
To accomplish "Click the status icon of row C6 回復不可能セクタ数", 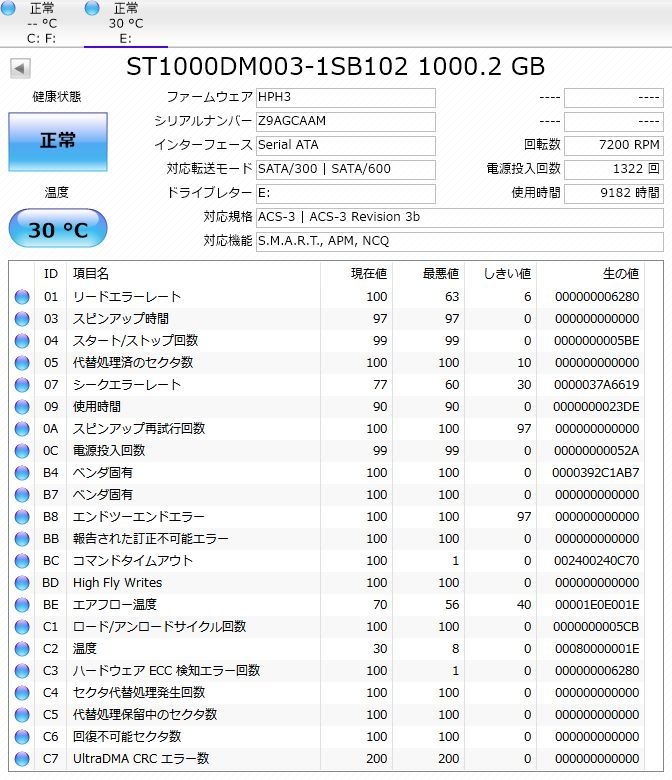I will (x=22, y=737).
